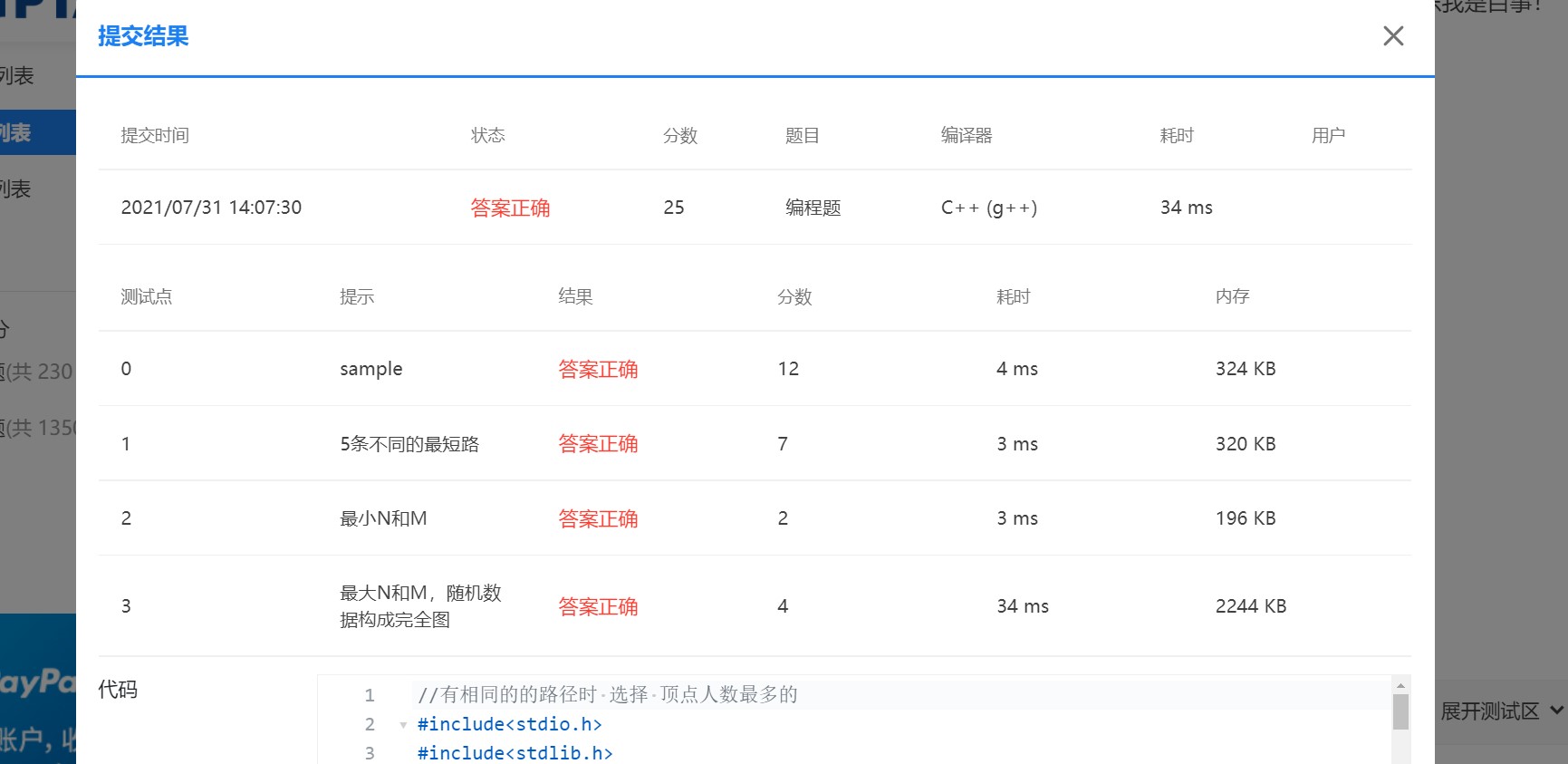Click the 状态 column header
This screenshot has width=1568, height=764.
[487, 135]
